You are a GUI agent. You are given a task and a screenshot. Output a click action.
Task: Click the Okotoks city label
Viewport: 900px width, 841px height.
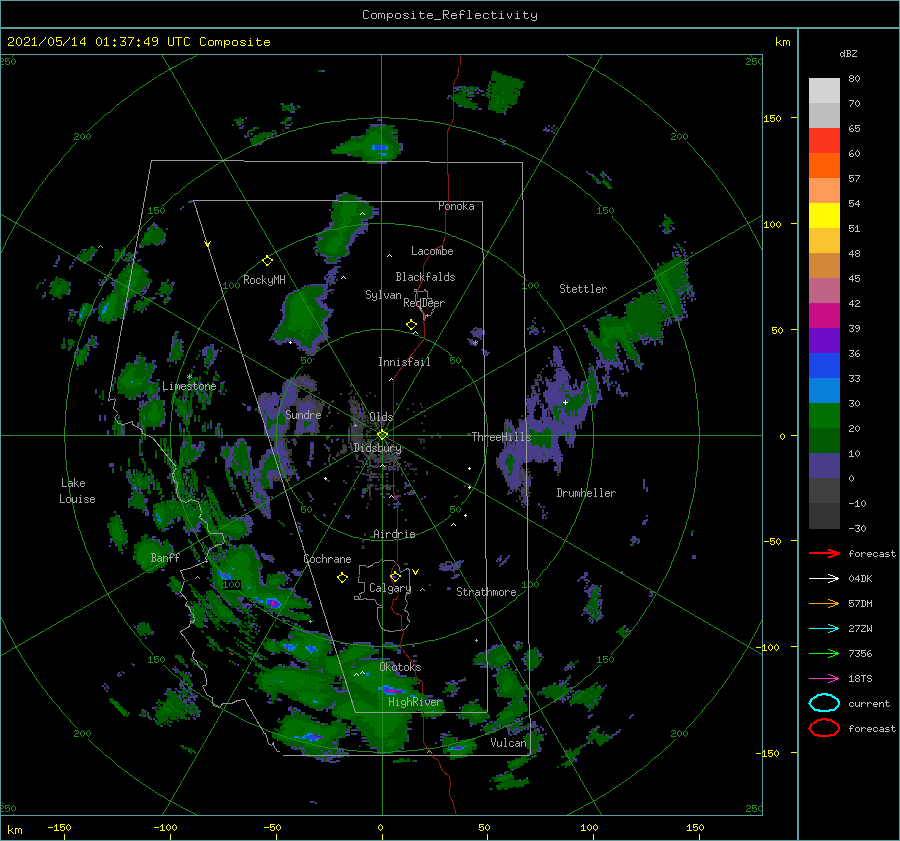[x=400, y=667]
